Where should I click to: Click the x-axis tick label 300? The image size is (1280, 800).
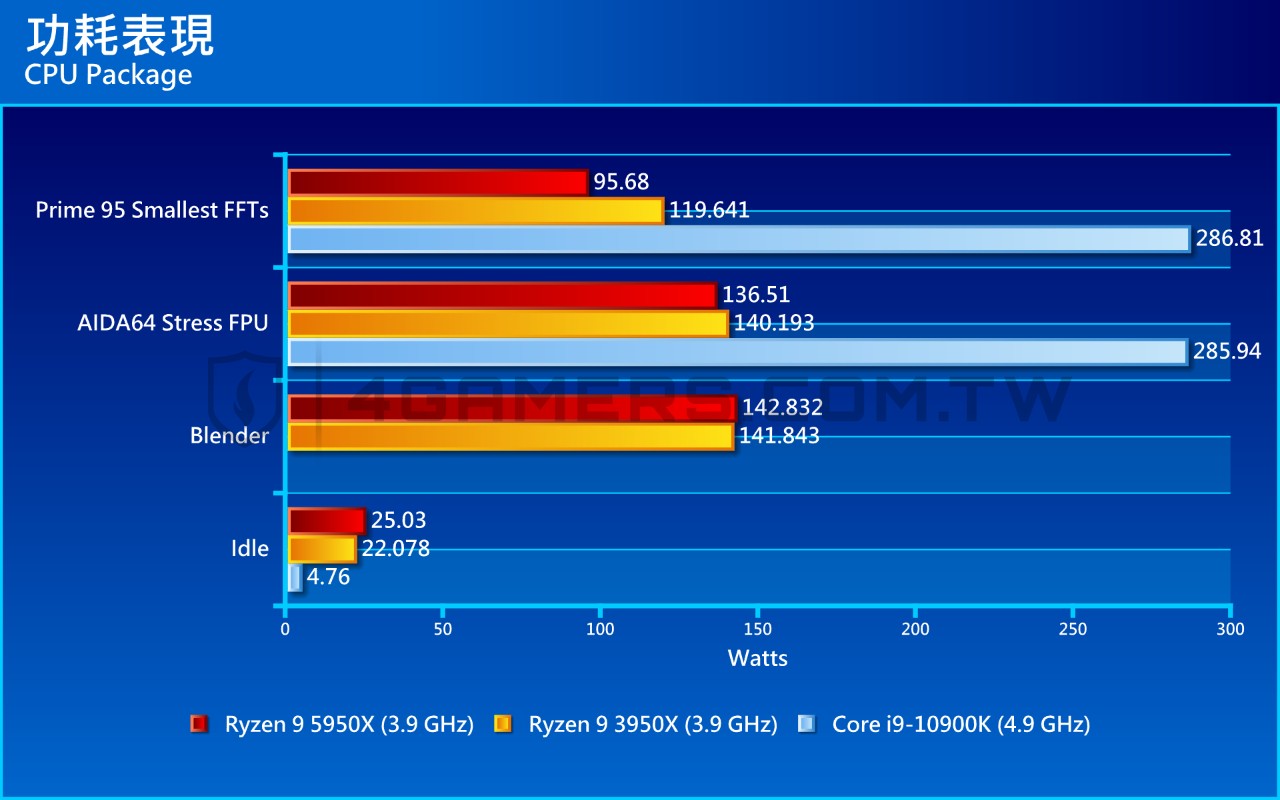1230,629
